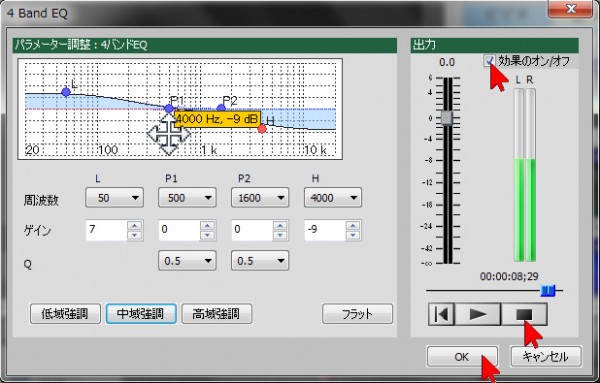This screenshot has width=600, height=383.
Task: Stop preview playback with the stop button
Action: coord(524,315)
